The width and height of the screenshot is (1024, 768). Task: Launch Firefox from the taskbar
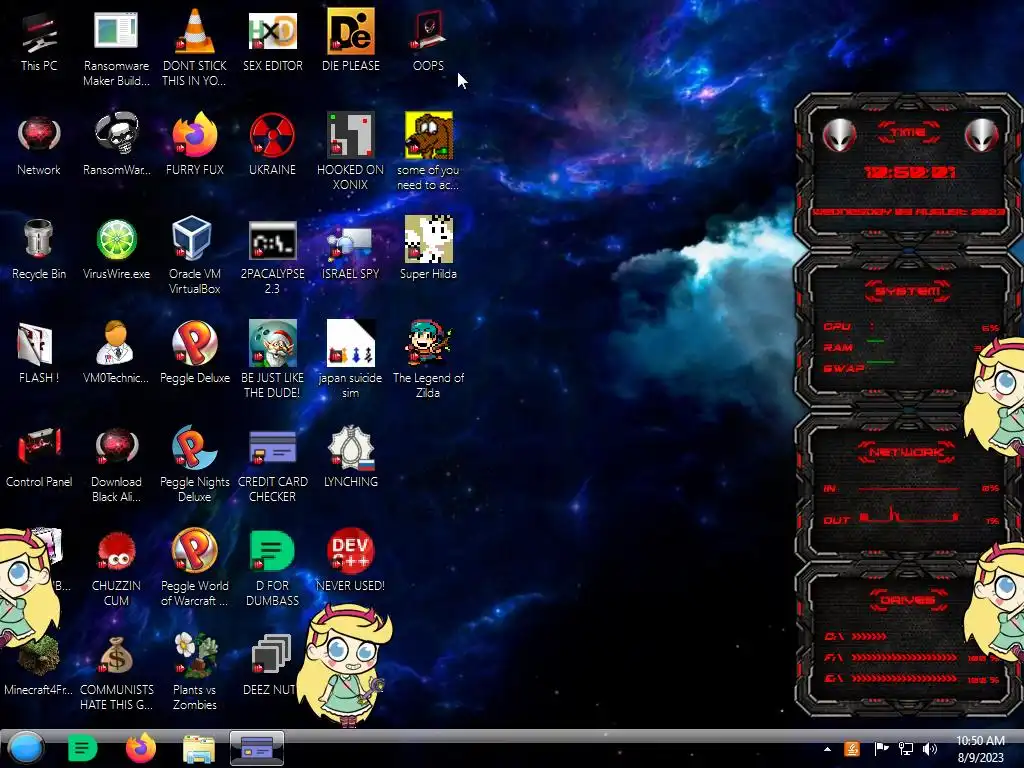[140, 748]
